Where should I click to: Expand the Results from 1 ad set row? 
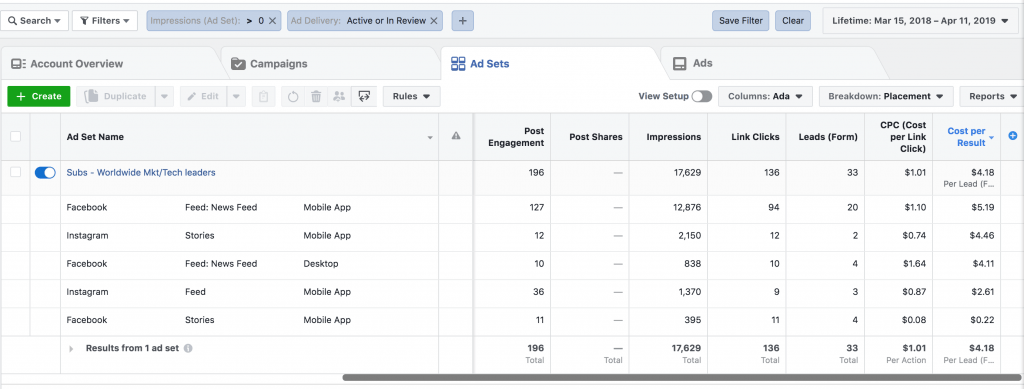71,349
